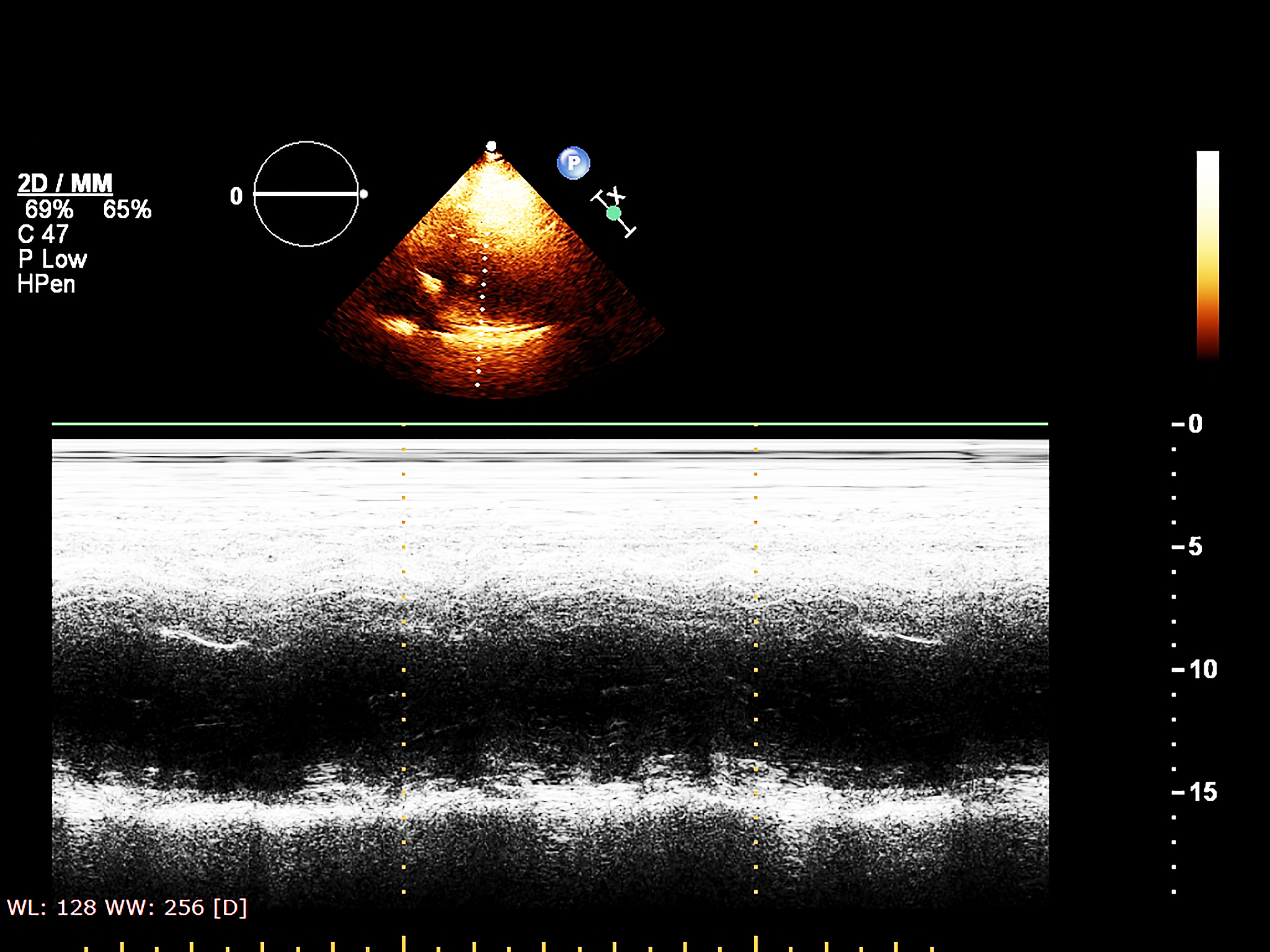This screenshot has width=1270, height=952.
Task: Click the green dot probe marker icon
Action: pos(613,213)
